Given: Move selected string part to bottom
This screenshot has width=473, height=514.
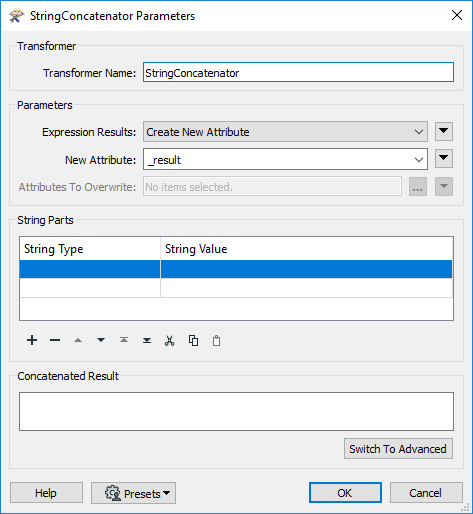Looking at the screenshot, I should tap(147, 340).
